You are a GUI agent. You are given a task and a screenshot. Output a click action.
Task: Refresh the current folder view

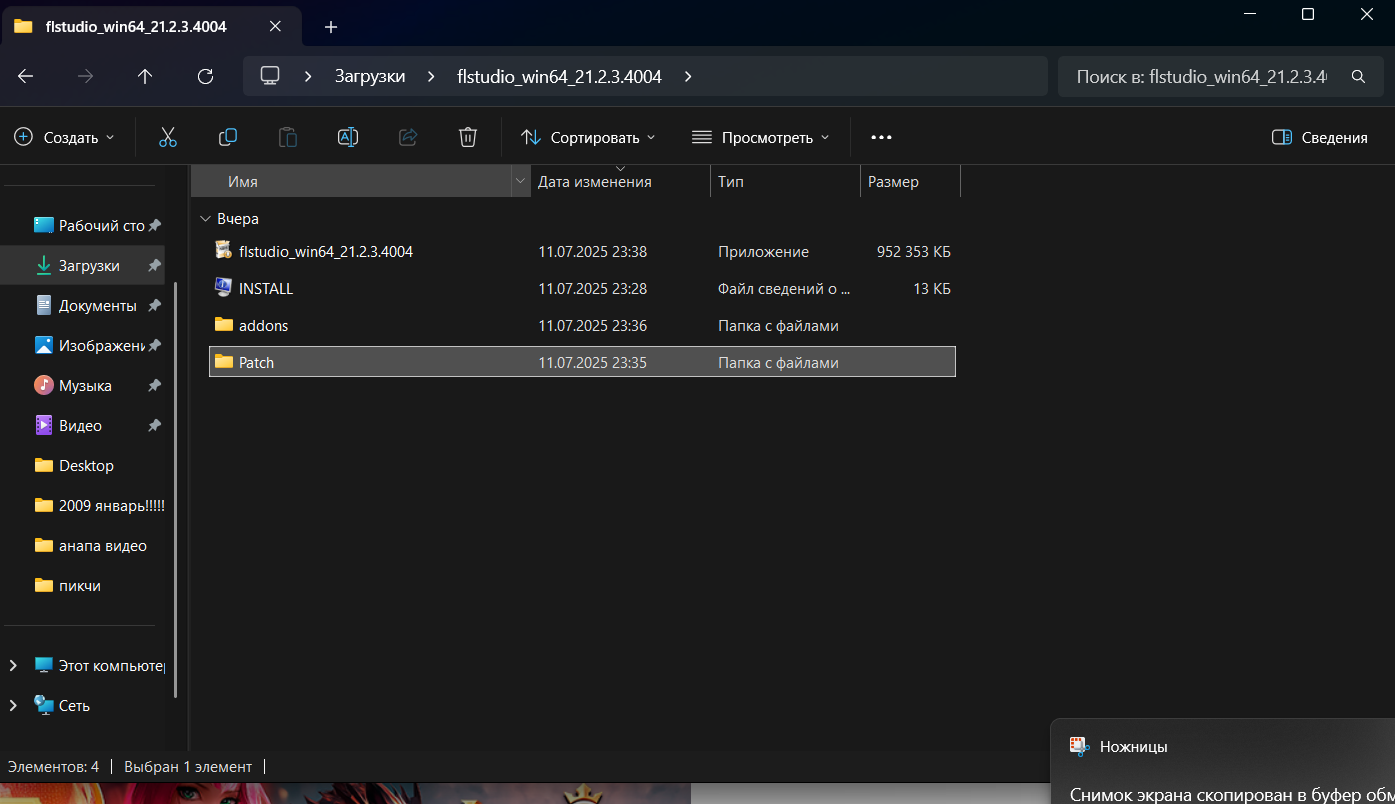click(206, 76)
